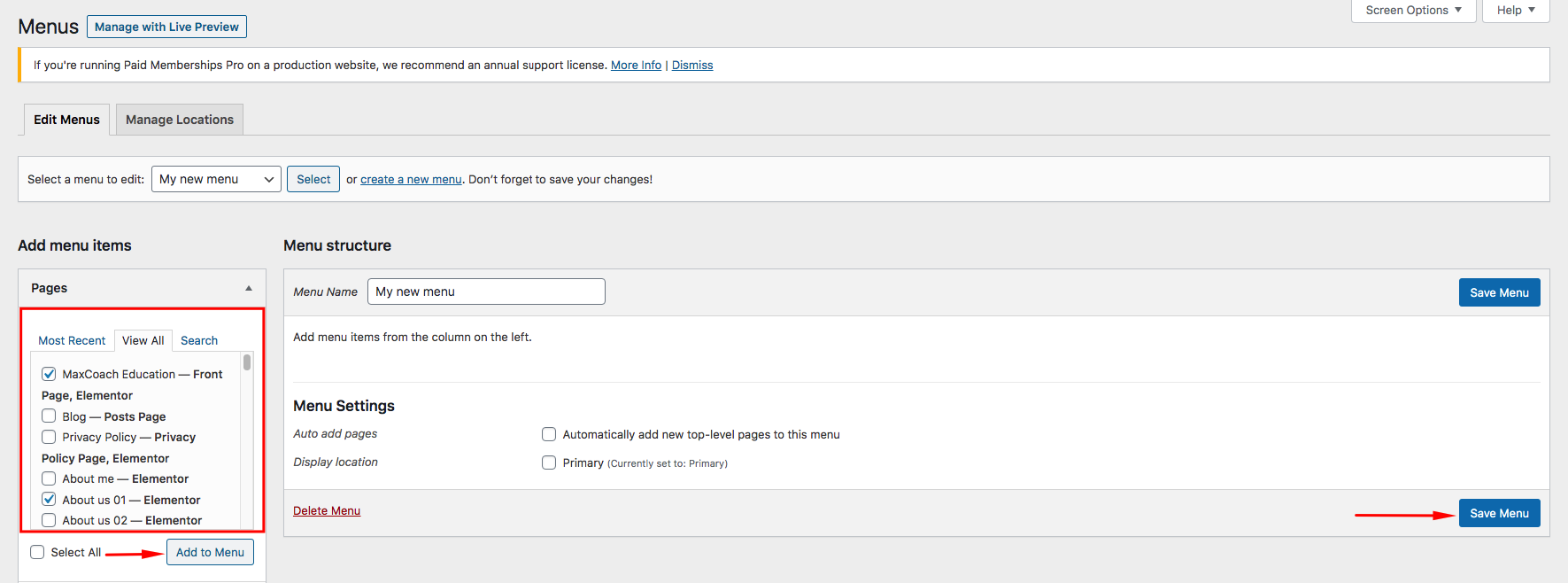
Task: Uncheck About us 01 checkbox
Action: (49, 499)
